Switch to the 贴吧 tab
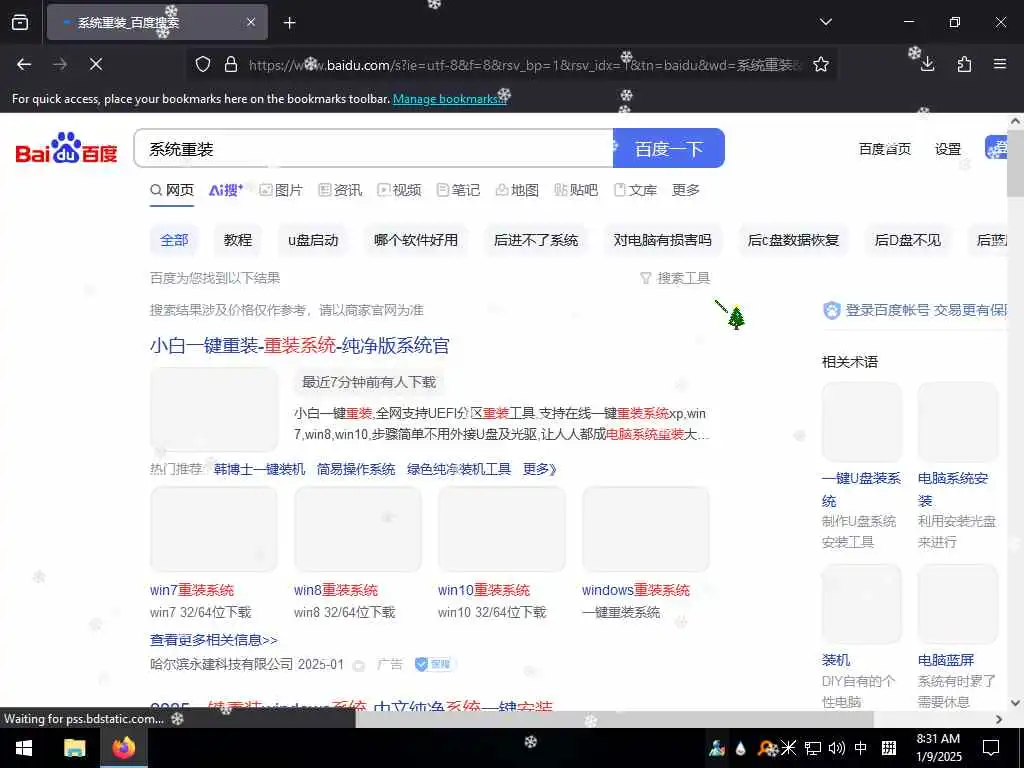 [576, 190]
